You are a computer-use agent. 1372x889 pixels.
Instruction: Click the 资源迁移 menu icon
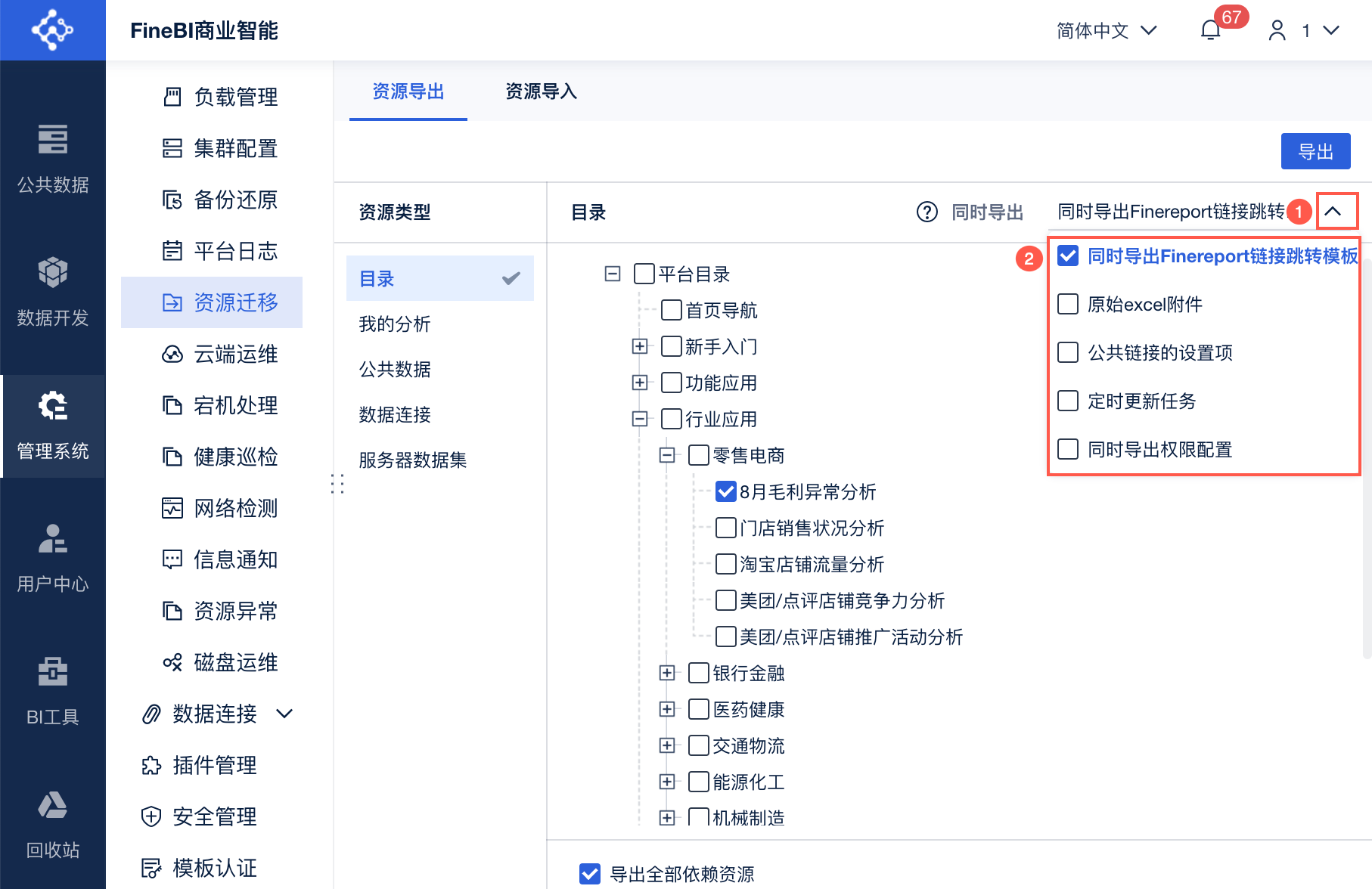tap(172, 302)
